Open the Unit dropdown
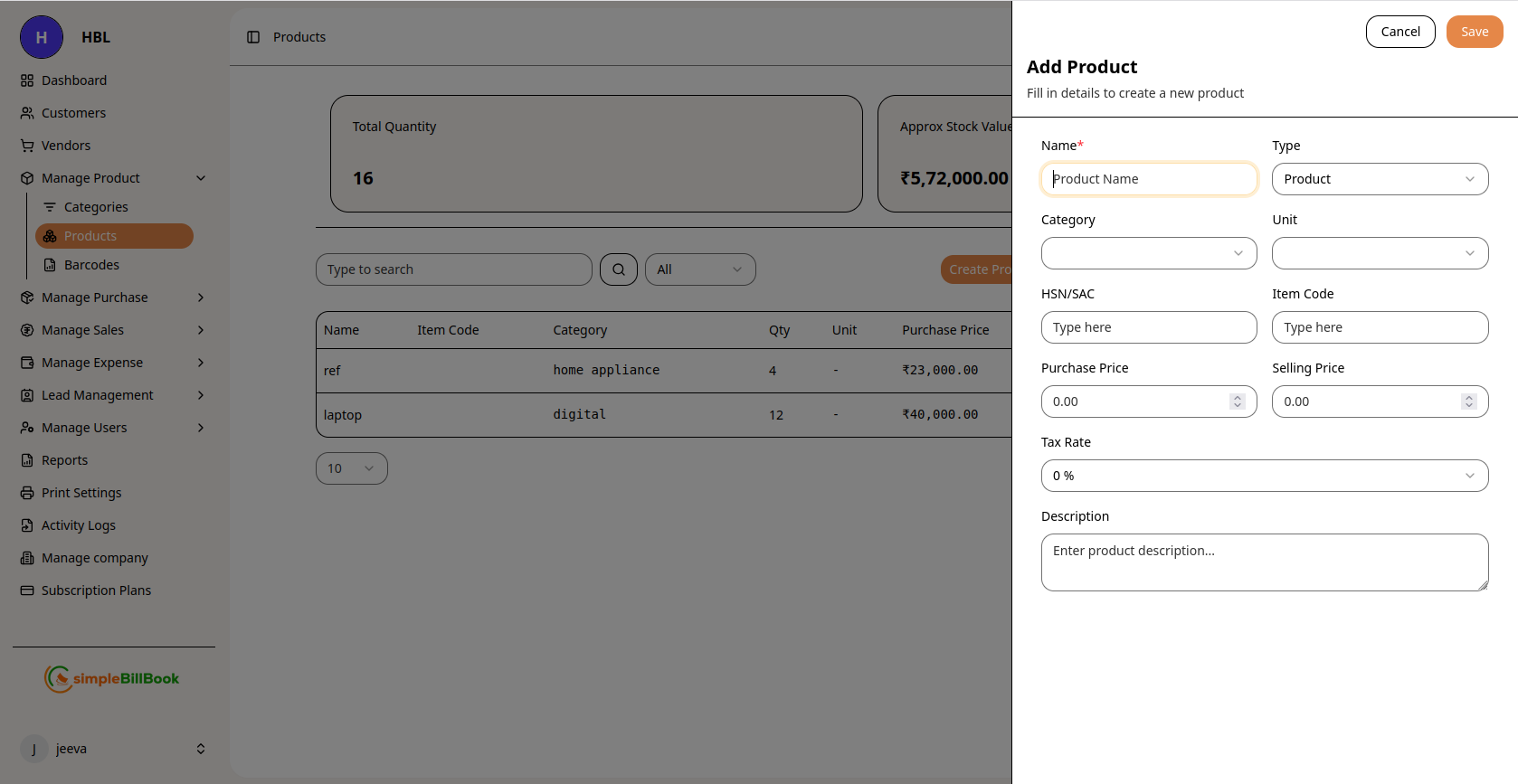 tap(1380, 253)
